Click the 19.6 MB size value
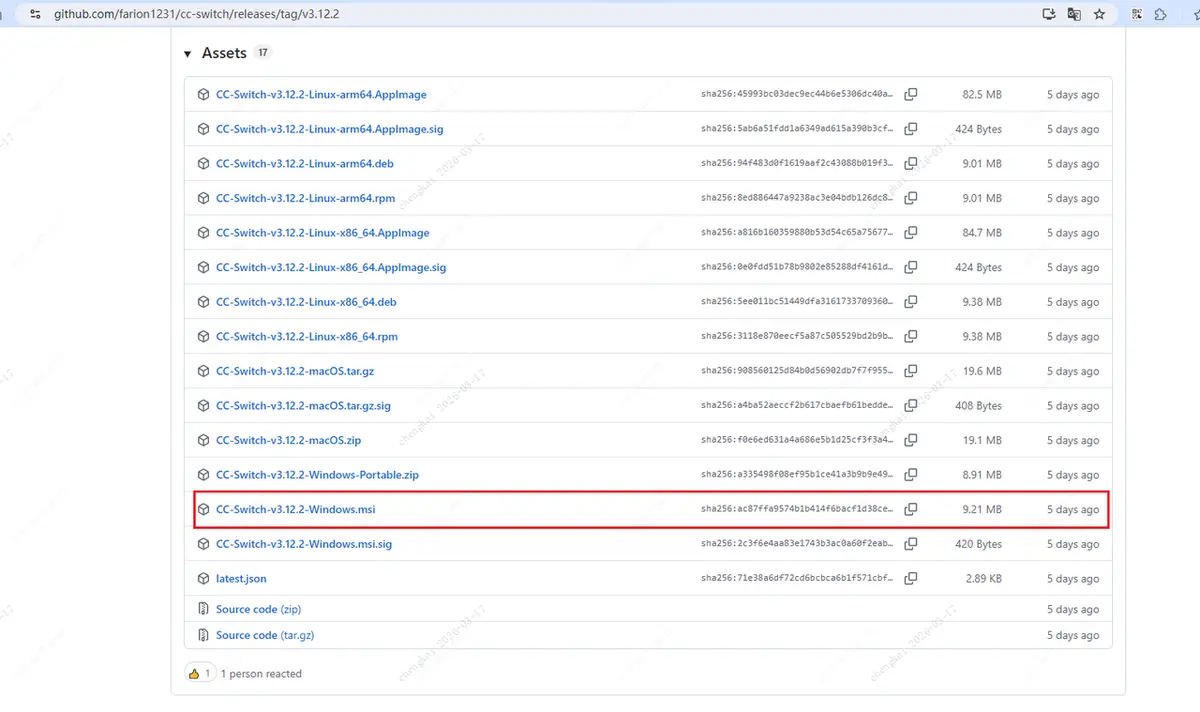This screenshot has height=712, width=1200. 982,371
